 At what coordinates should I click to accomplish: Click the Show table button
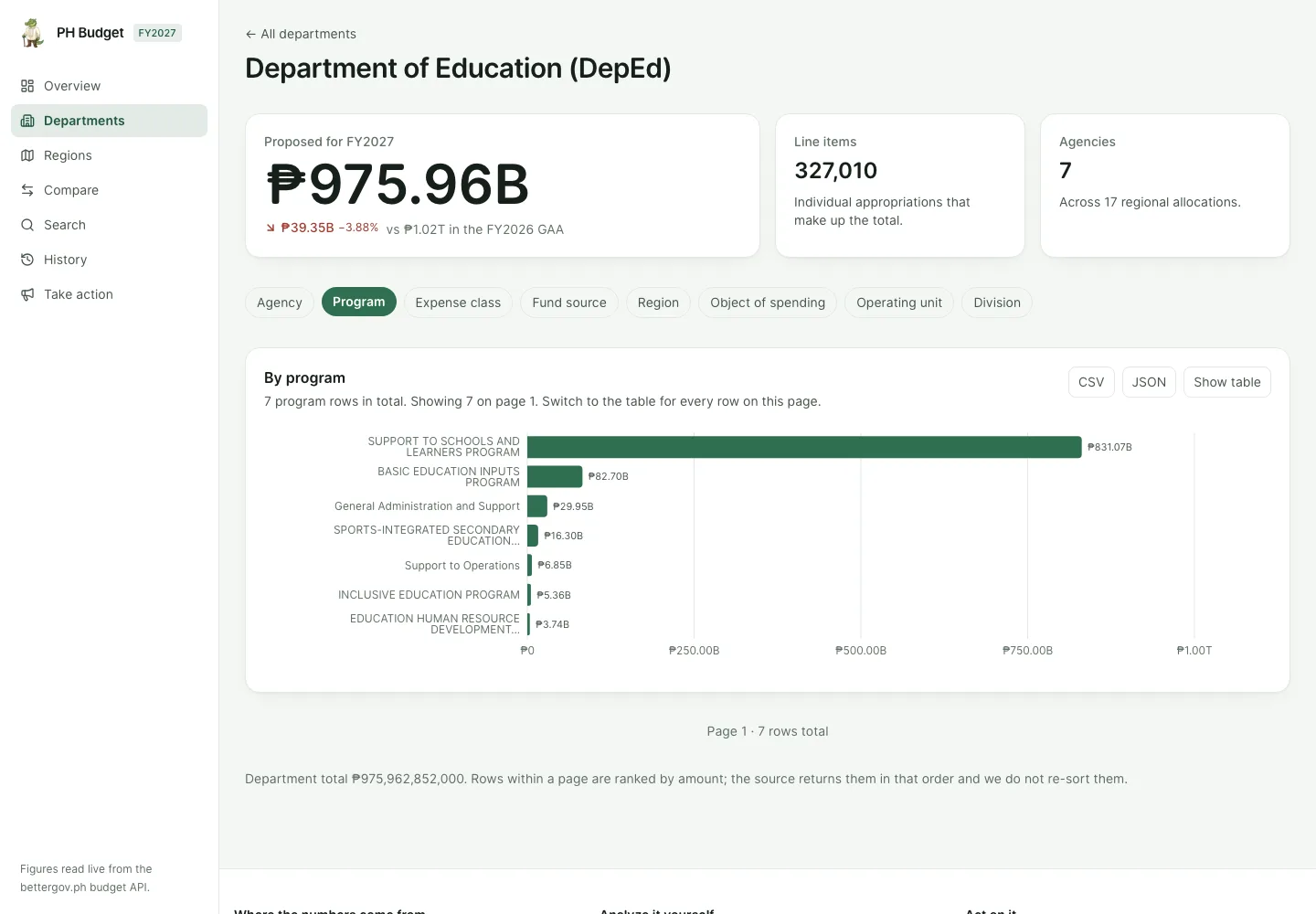(1227, 382)
